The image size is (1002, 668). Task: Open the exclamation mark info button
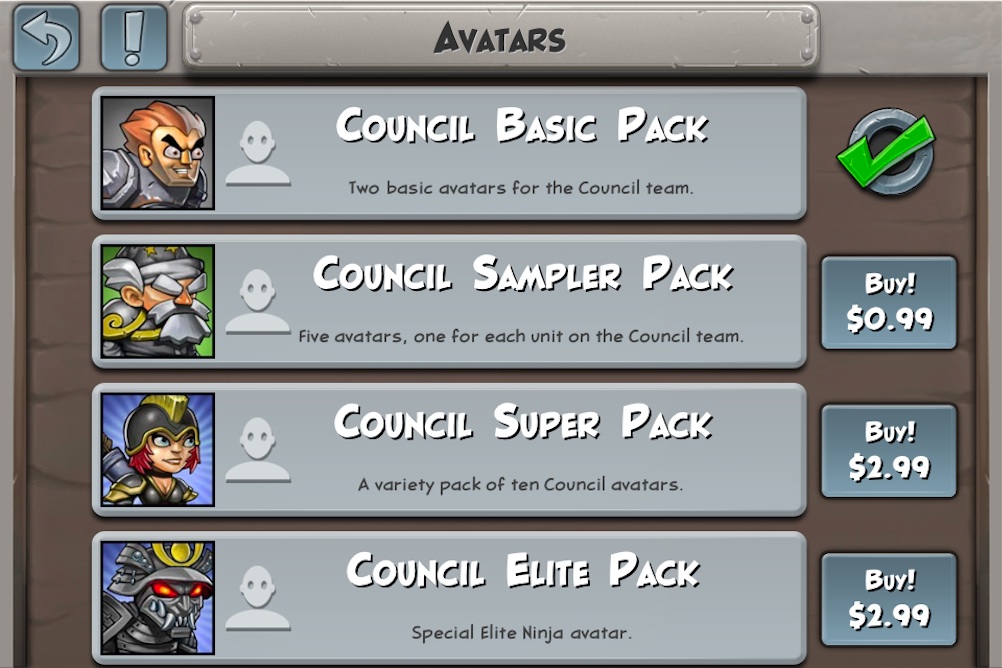click(134, 37)
